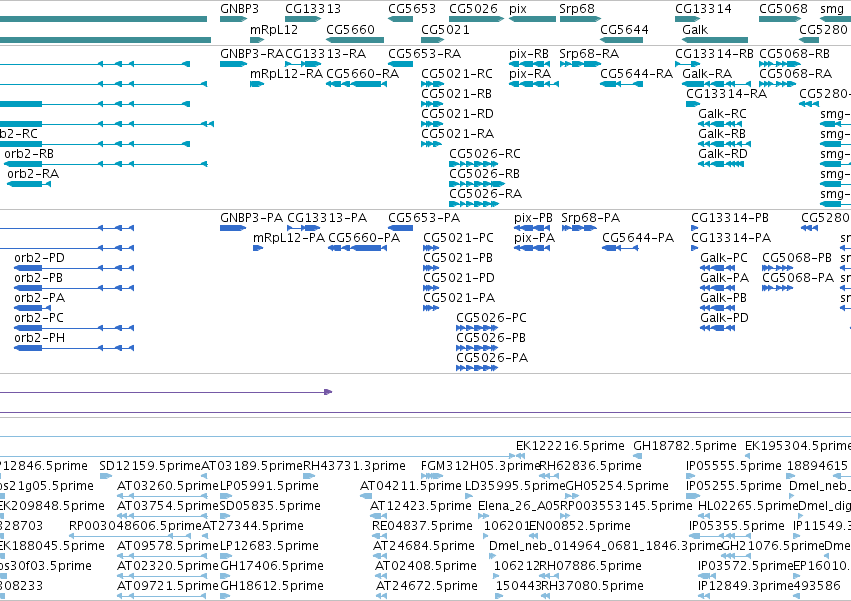Select the CG5653 gene label
The width and height of the screenshot is (851, 601).
[412, 9]
